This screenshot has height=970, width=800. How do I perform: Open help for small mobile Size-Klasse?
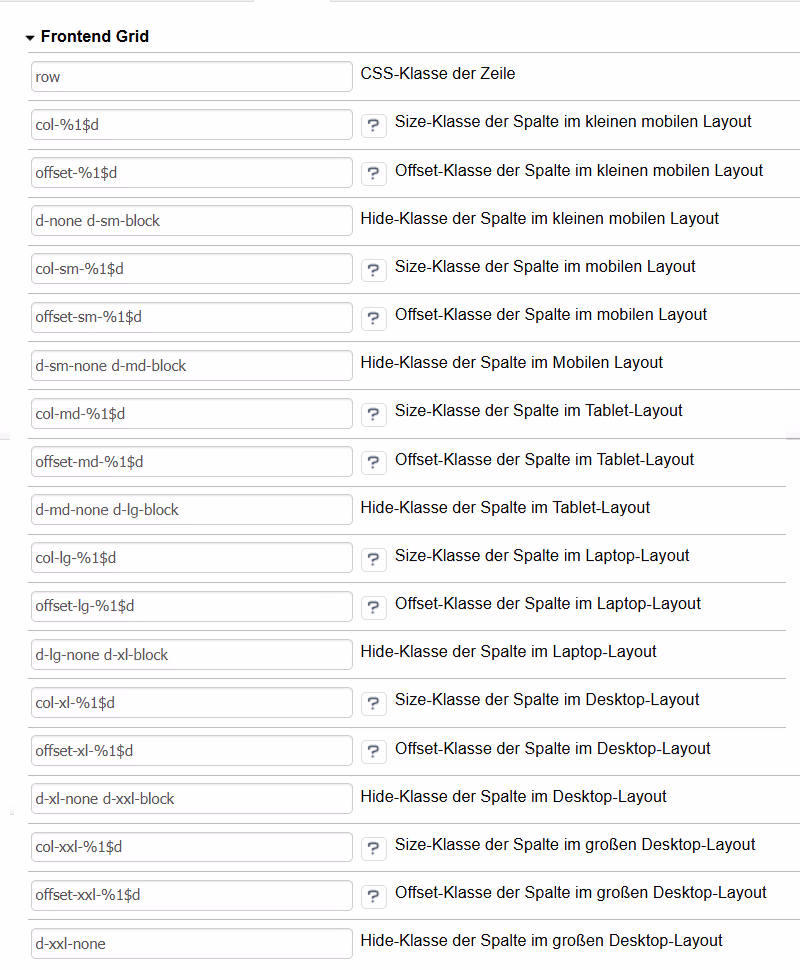point(374,125)
